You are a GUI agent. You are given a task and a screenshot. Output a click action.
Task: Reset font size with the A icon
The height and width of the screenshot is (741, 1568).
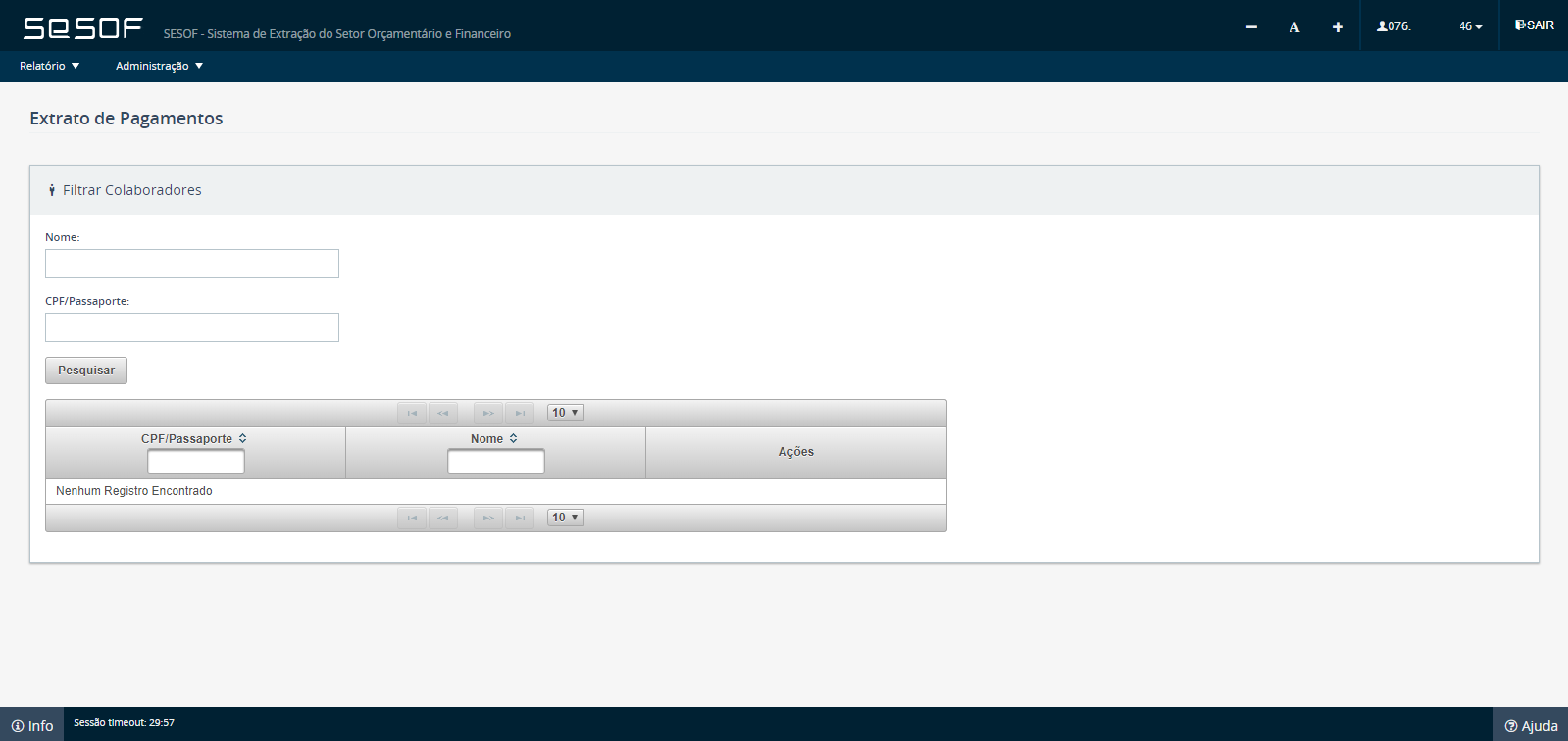(1294, 26)
